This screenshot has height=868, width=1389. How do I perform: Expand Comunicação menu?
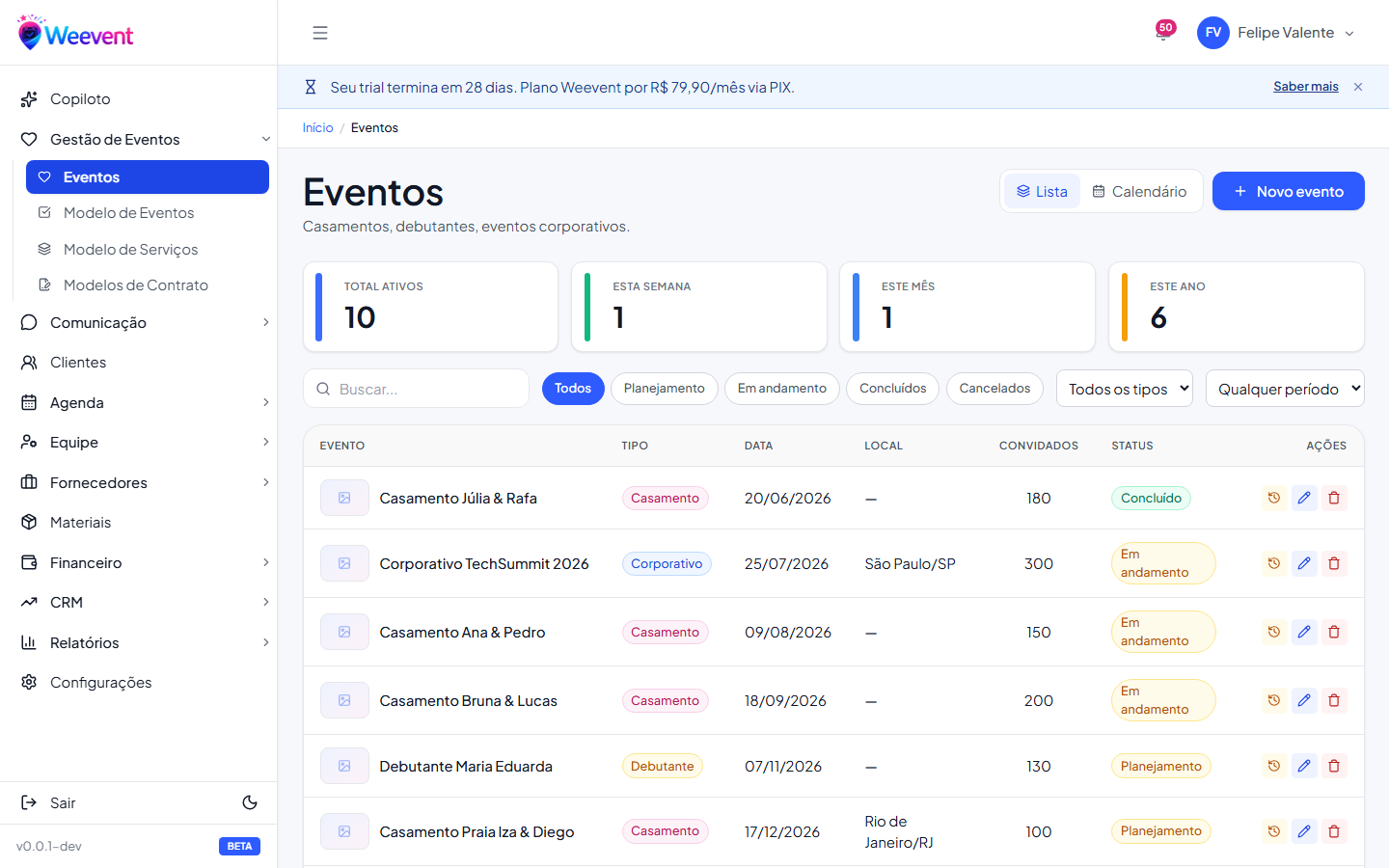[x=139, y=323]
